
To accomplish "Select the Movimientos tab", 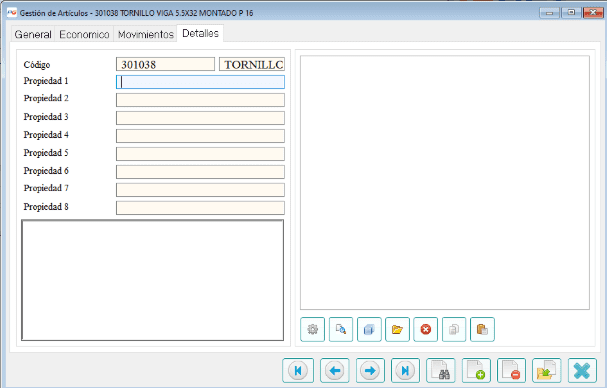I will tap(146, 34).
